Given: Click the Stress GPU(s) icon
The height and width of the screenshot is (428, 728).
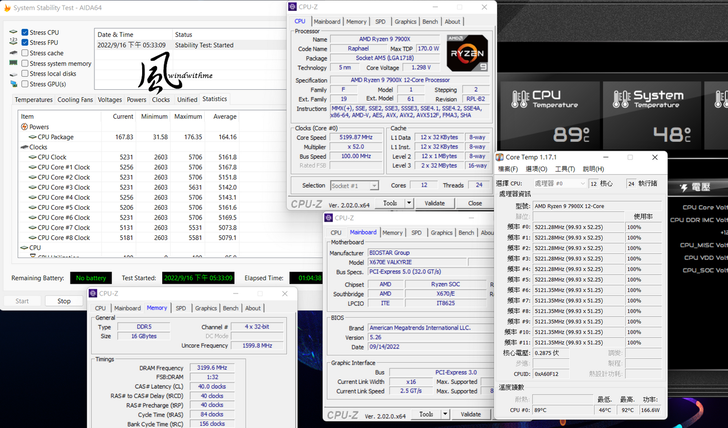Looking at the screenshot, I should click(13, 84).
